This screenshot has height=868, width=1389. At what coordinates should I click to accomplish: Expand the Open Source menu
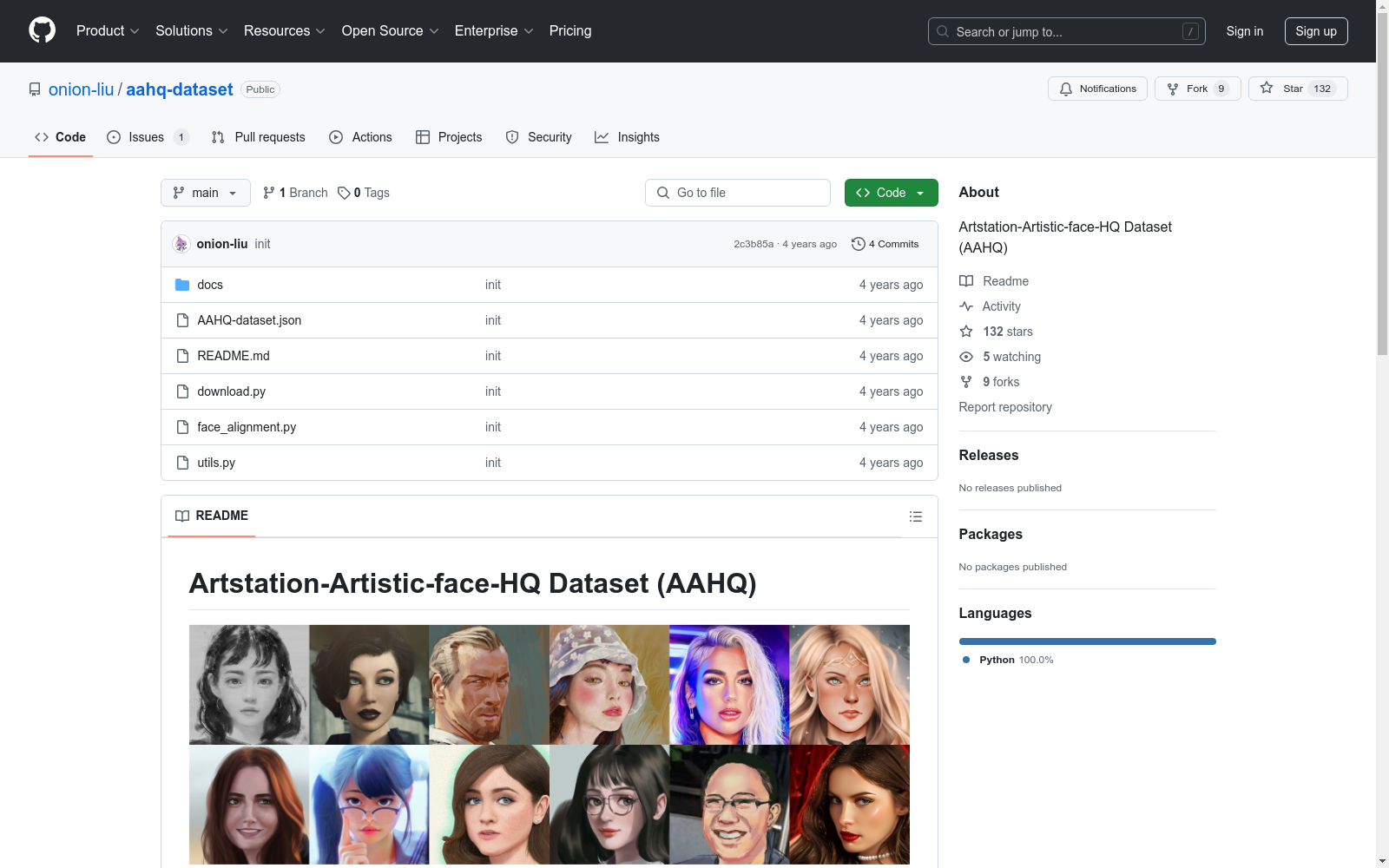coord(390,30)
